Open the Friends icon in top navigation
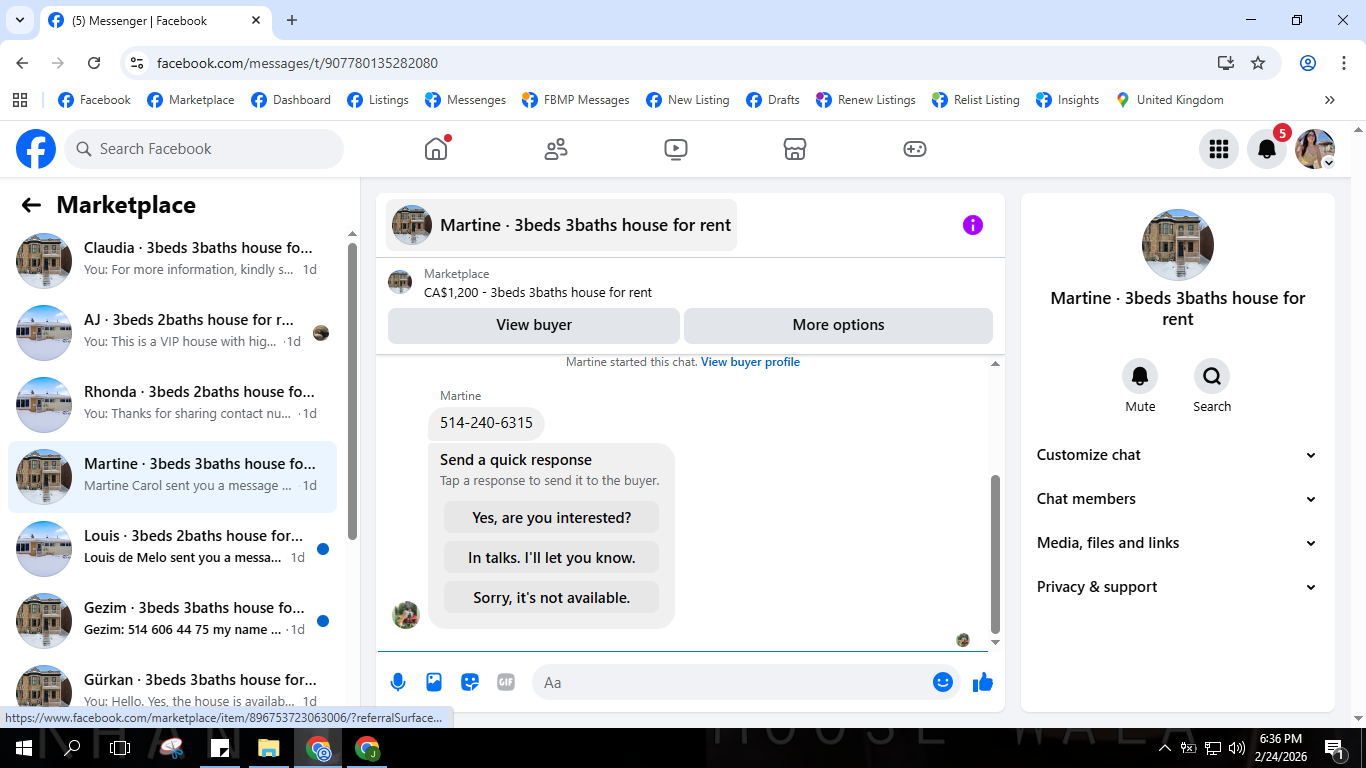This screenshot has height=768, width=1366. click(556, 149)
